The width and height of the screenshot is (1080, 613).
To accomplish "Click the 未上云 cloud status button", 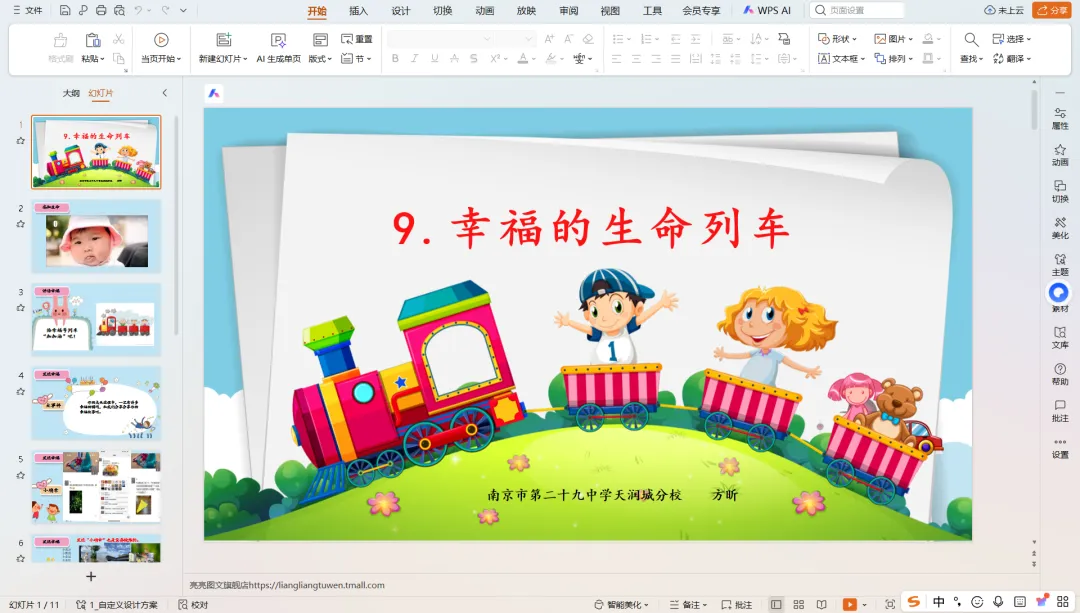I will (x=1004, y=10).
